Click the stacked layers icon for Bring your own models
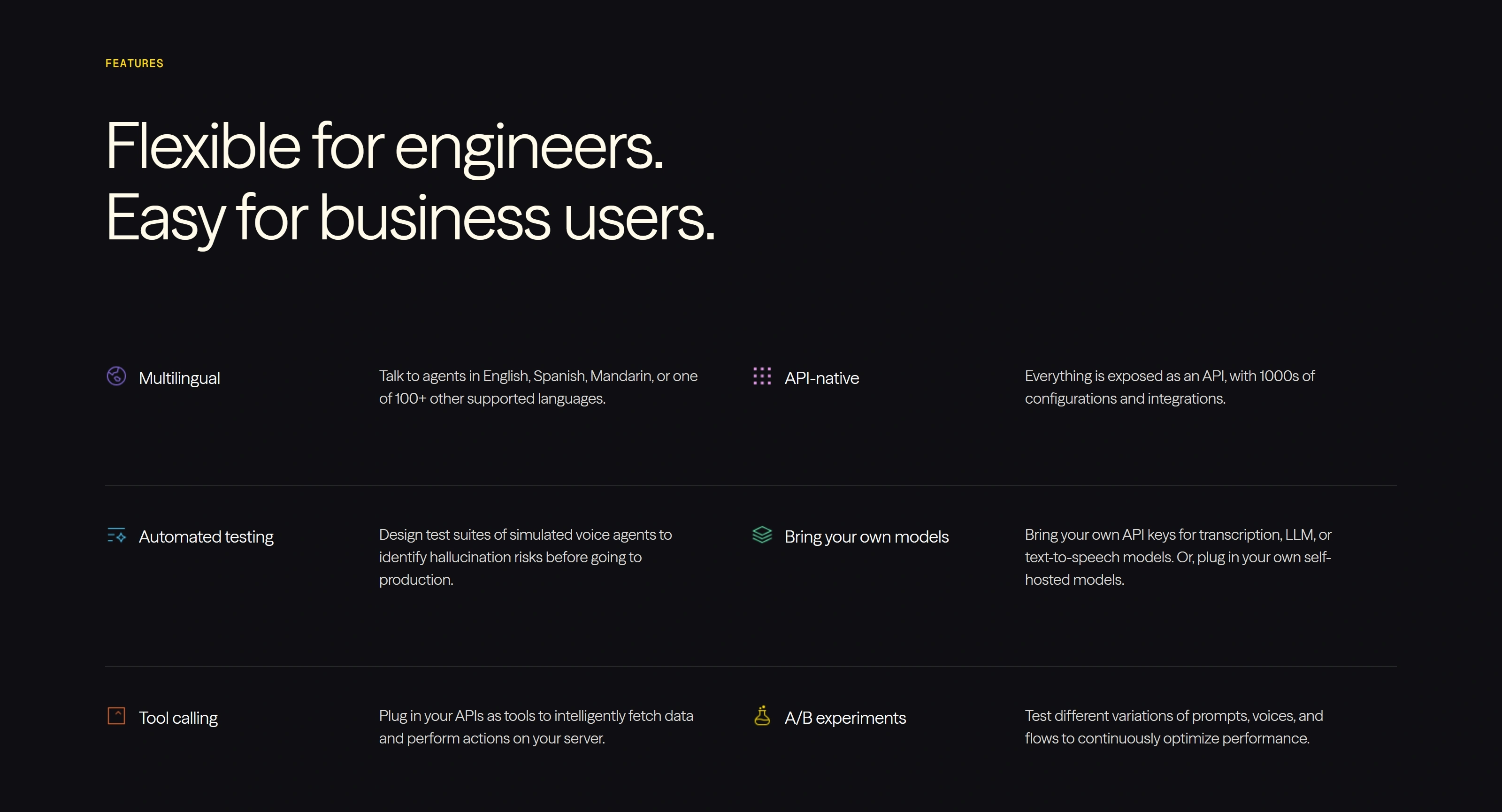This screenshot has width=1502, height=812. tap(762, 535)
